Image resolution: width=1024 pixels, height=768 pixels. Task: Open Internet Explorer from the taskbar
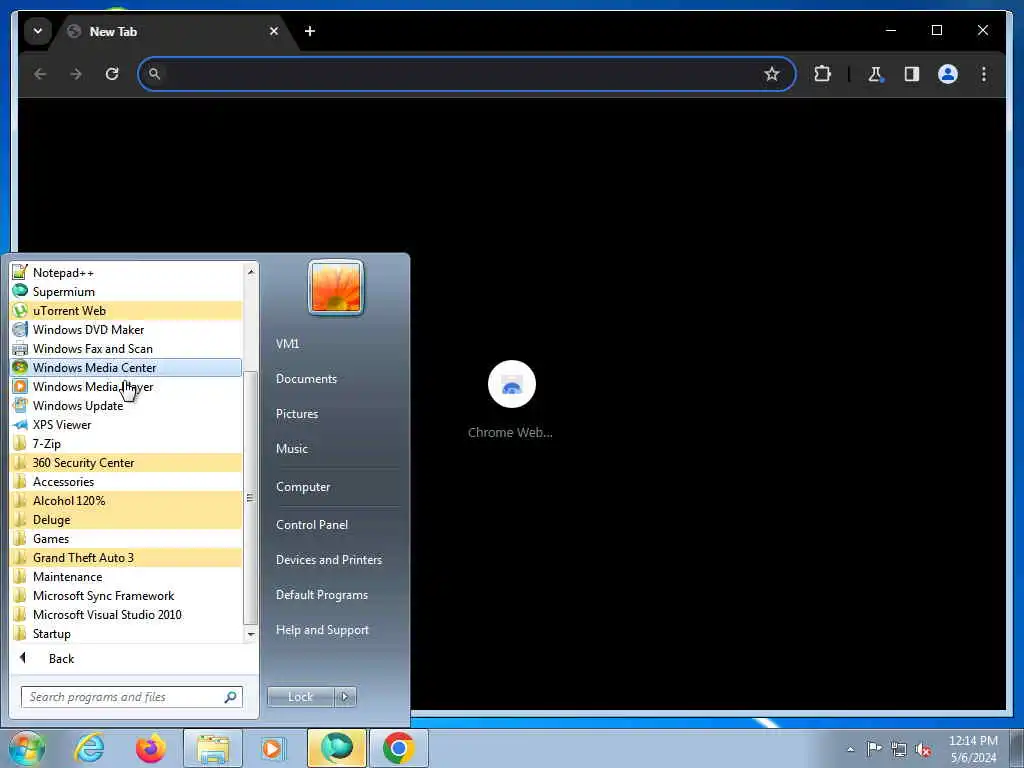click(x=89, y=748)
